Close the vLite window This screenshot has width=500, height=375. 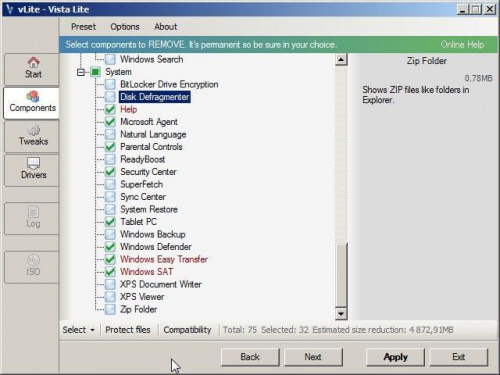(x=490, y=9)
